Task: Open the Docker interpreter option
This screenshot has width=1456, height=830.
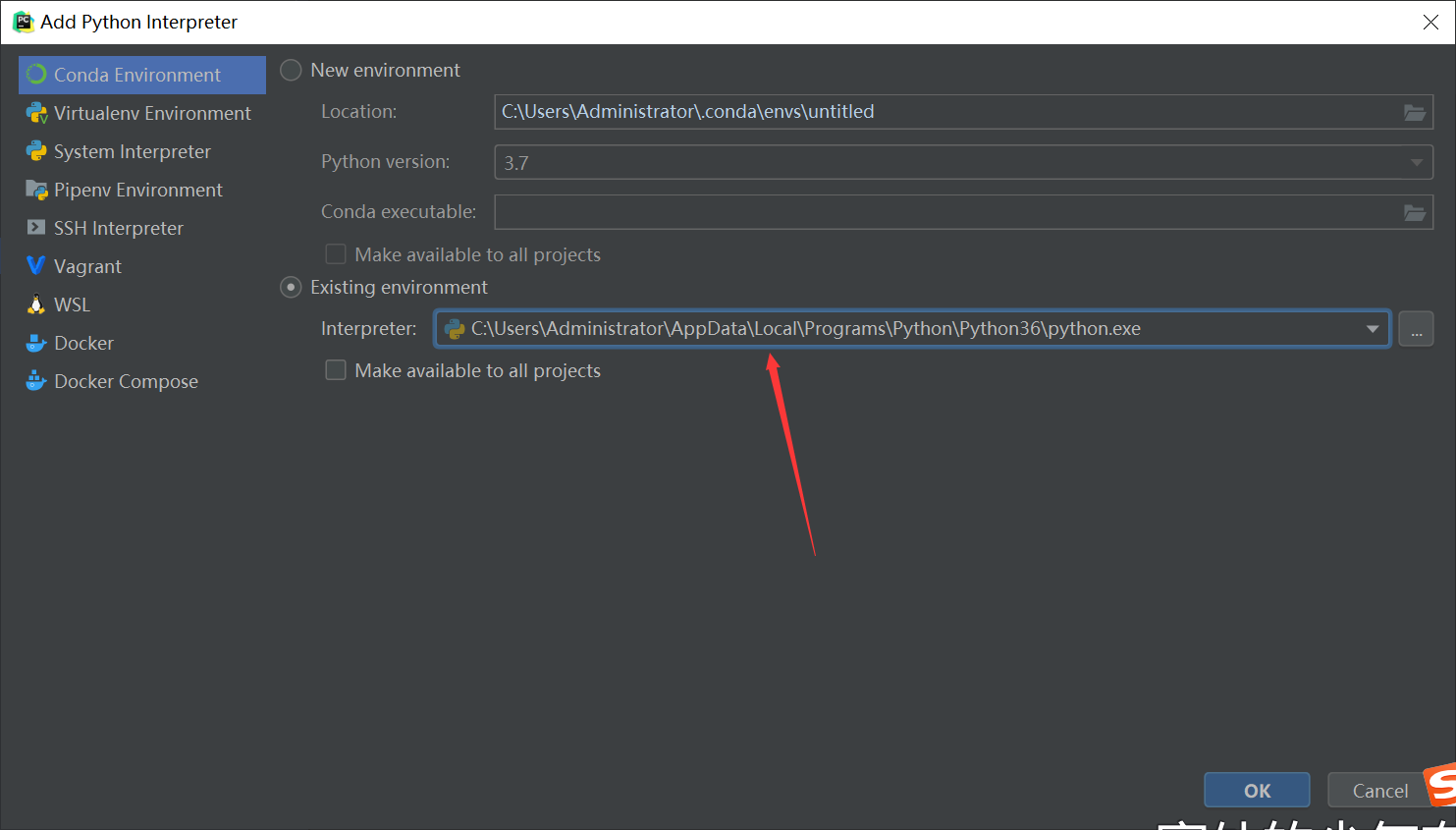Action: (x=142, y=343)
